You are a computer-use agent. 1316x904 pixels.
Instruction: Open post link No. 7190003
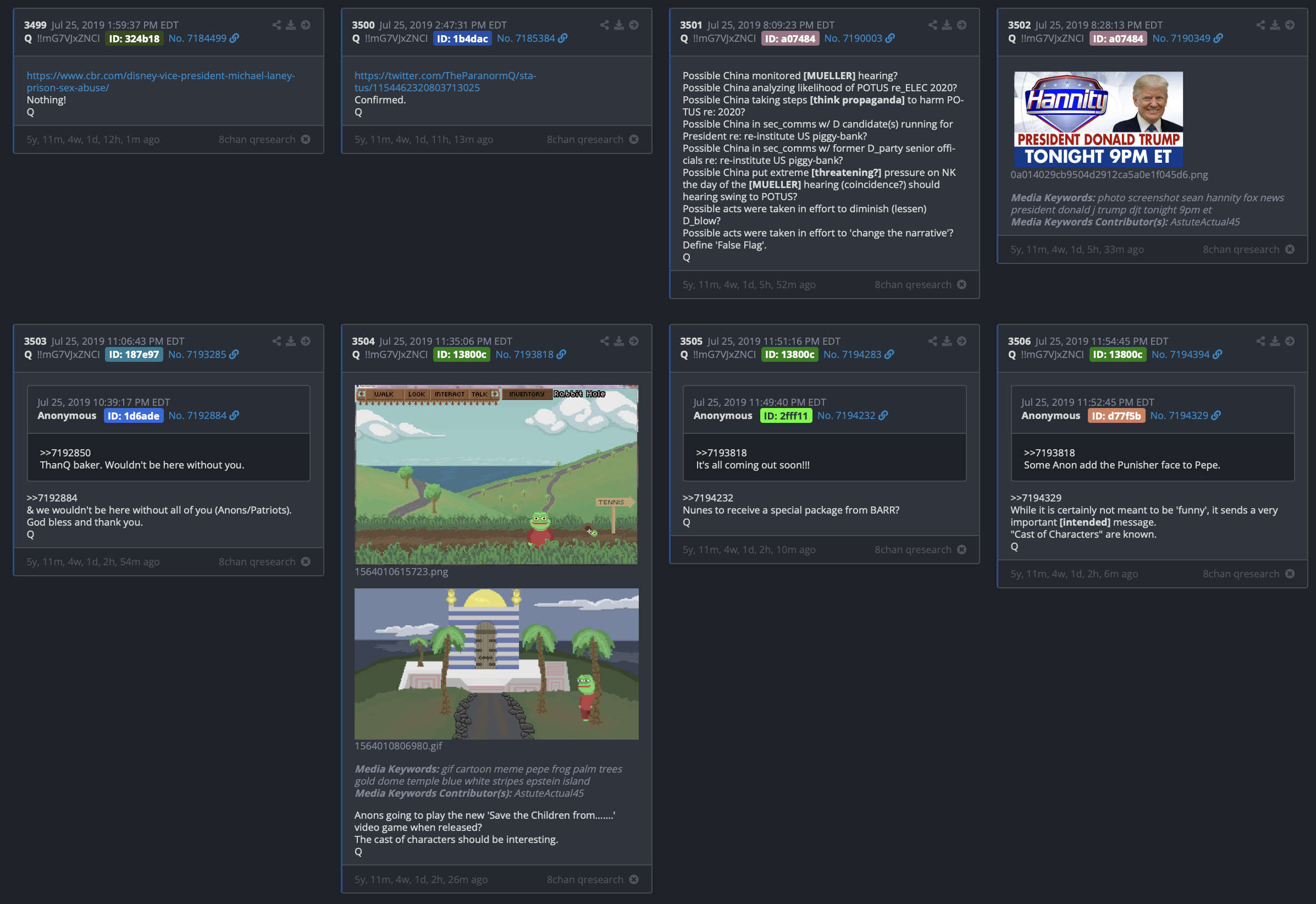859,38
